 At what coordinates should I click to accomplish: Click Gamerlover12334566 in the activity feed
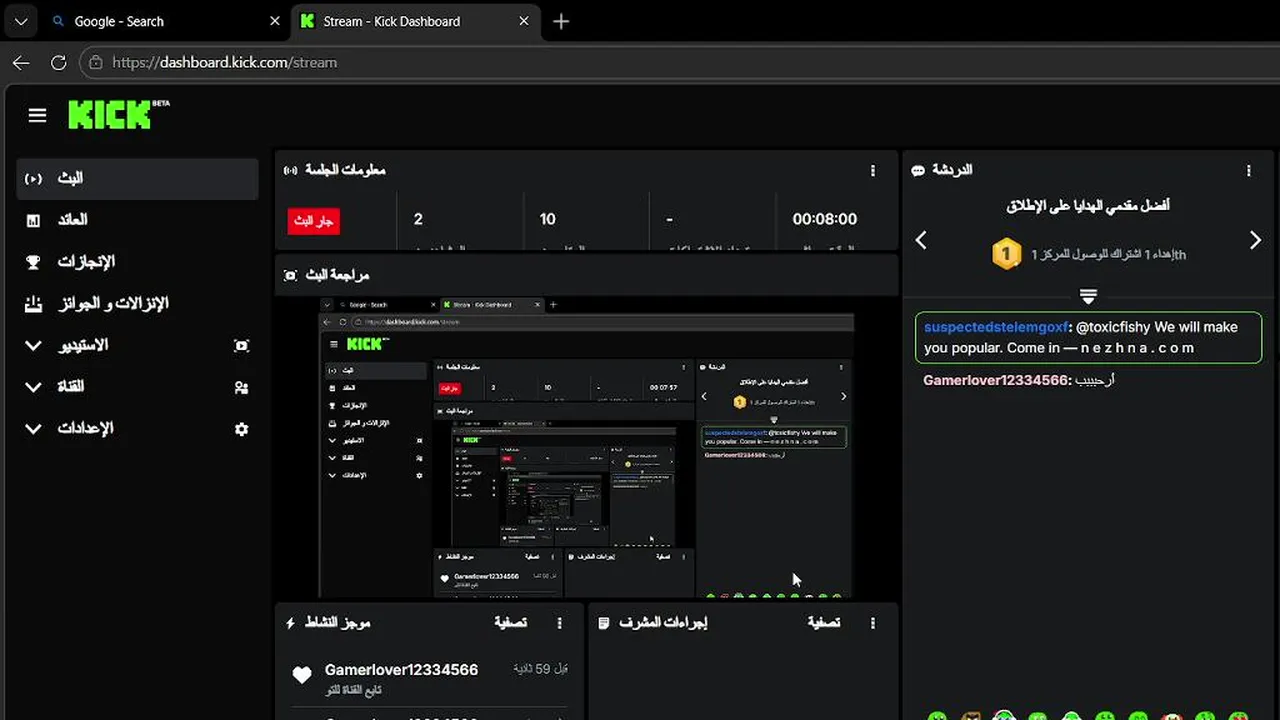(x=401, y=670)
